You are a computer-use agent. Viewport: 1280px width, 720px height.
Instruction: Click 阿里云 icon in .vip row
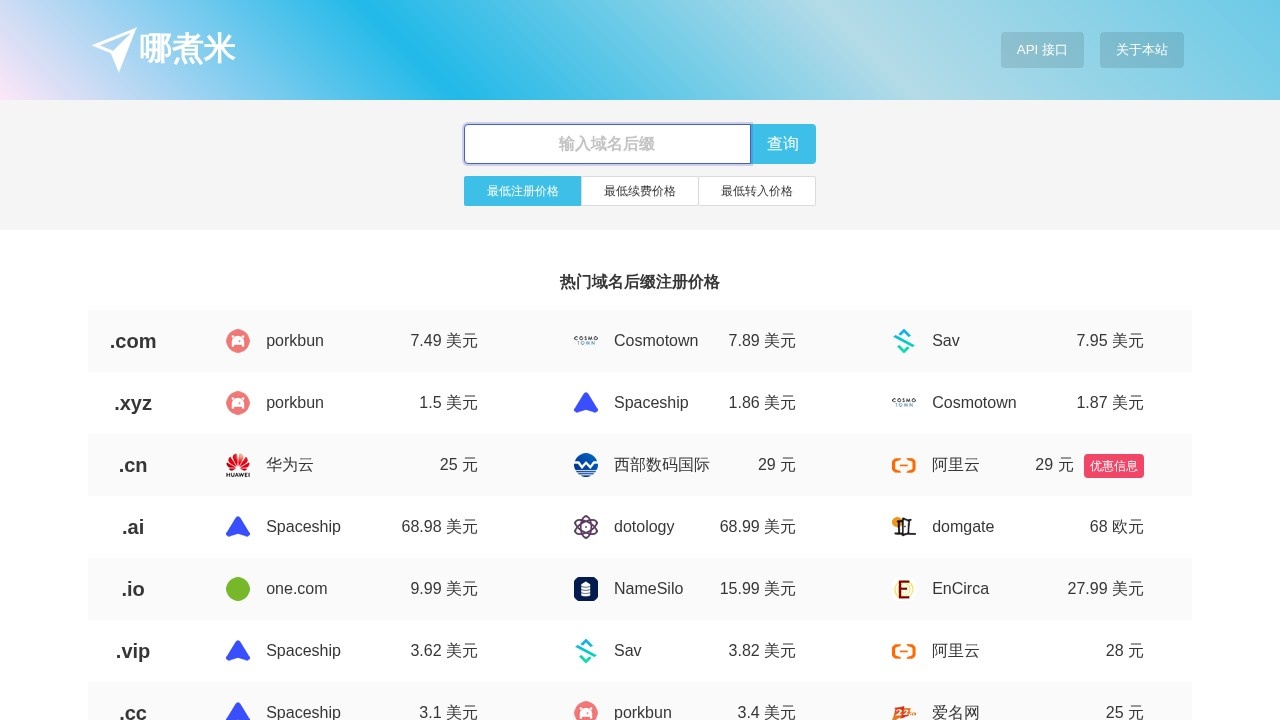point(904,651)
